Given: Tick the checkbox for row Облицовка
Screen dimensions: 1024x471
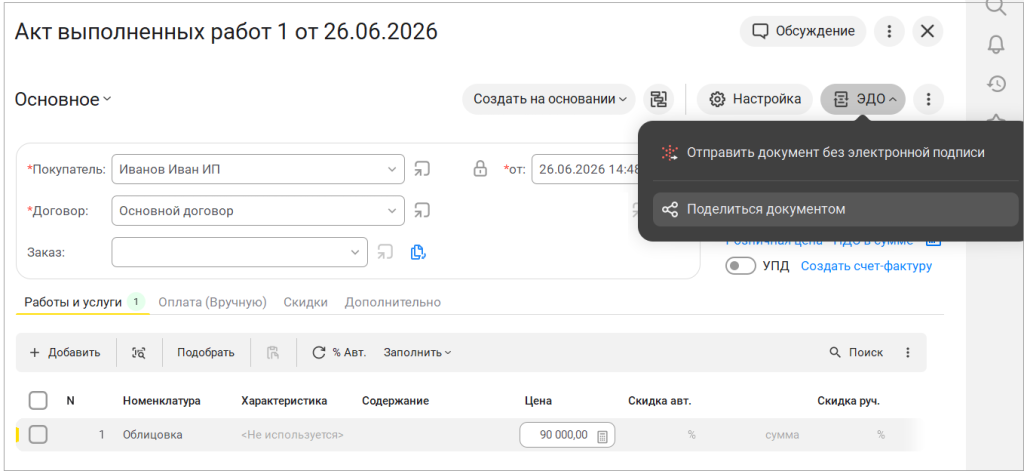Looking at the screenshot, I should pos(38,434).
